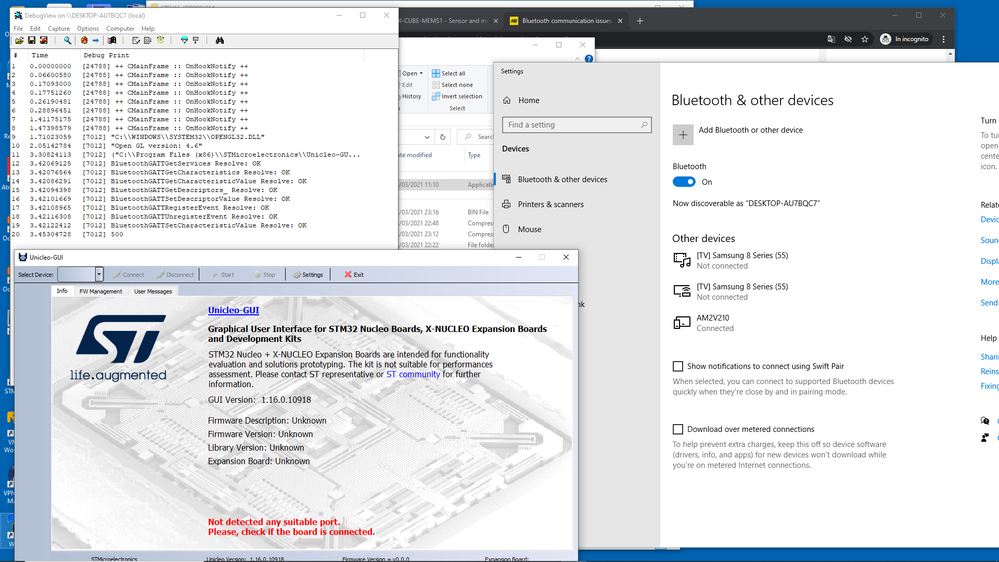Click the Disconnect button in Unicleo-GUI
The image size is (999, 562).
pyautogui.click(x=175, y=275)
